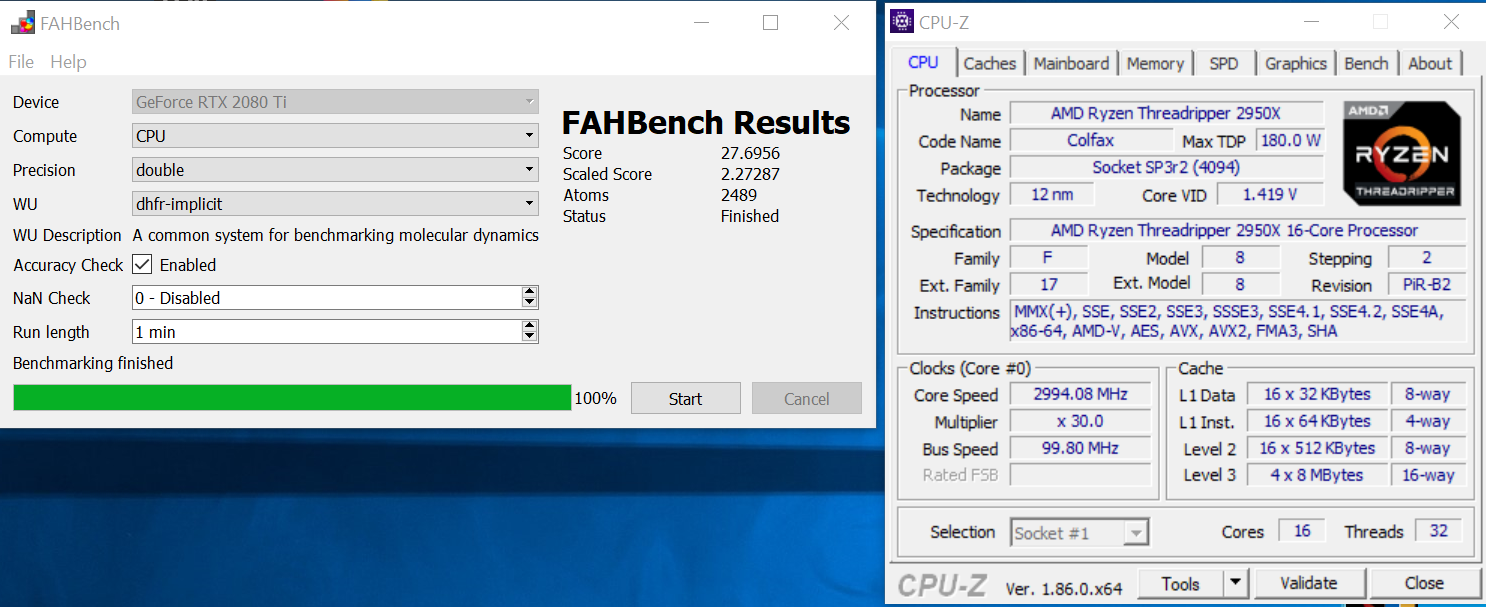Click the Core VID value 1.419 V

tap(1270, 195)
